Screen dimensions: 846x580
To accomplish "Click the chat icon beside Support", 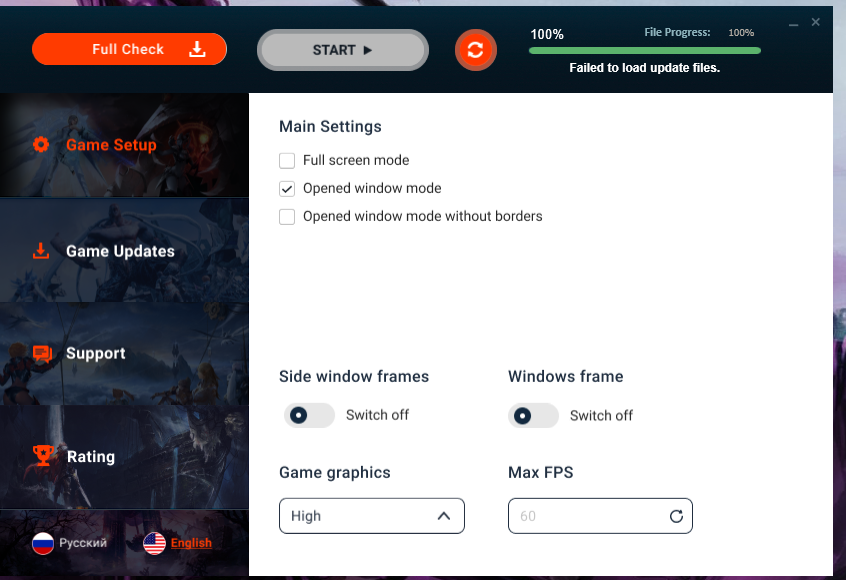I will tap(42, 354).
